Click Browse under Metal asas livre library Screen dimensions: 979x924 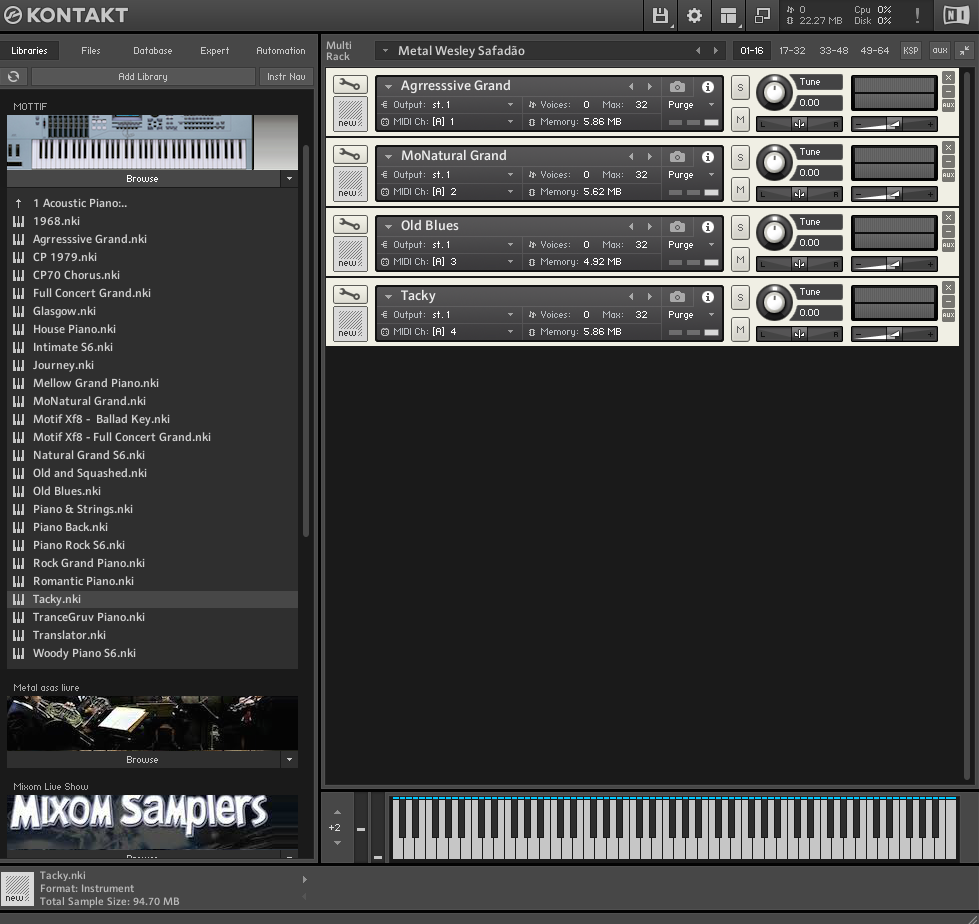pos(142,759)
